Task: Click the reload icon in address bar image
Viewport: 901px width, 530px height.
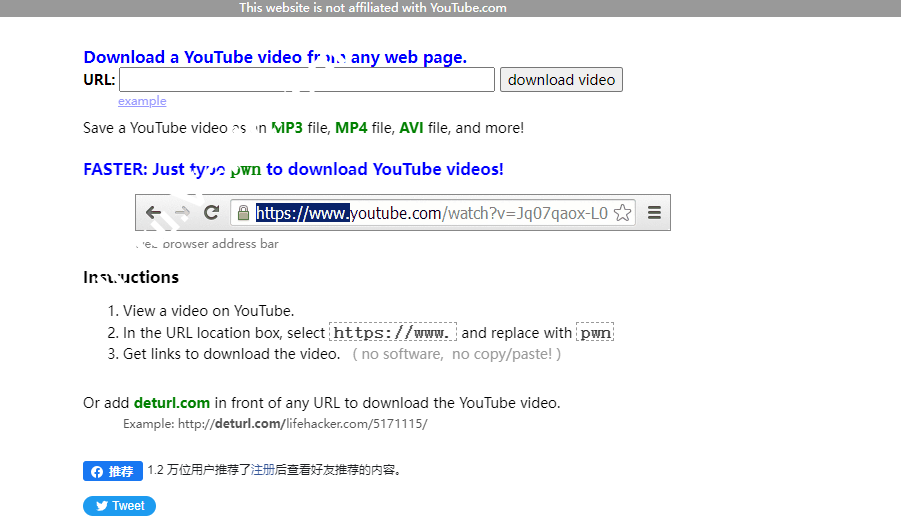Action: (x=211, y=213)
